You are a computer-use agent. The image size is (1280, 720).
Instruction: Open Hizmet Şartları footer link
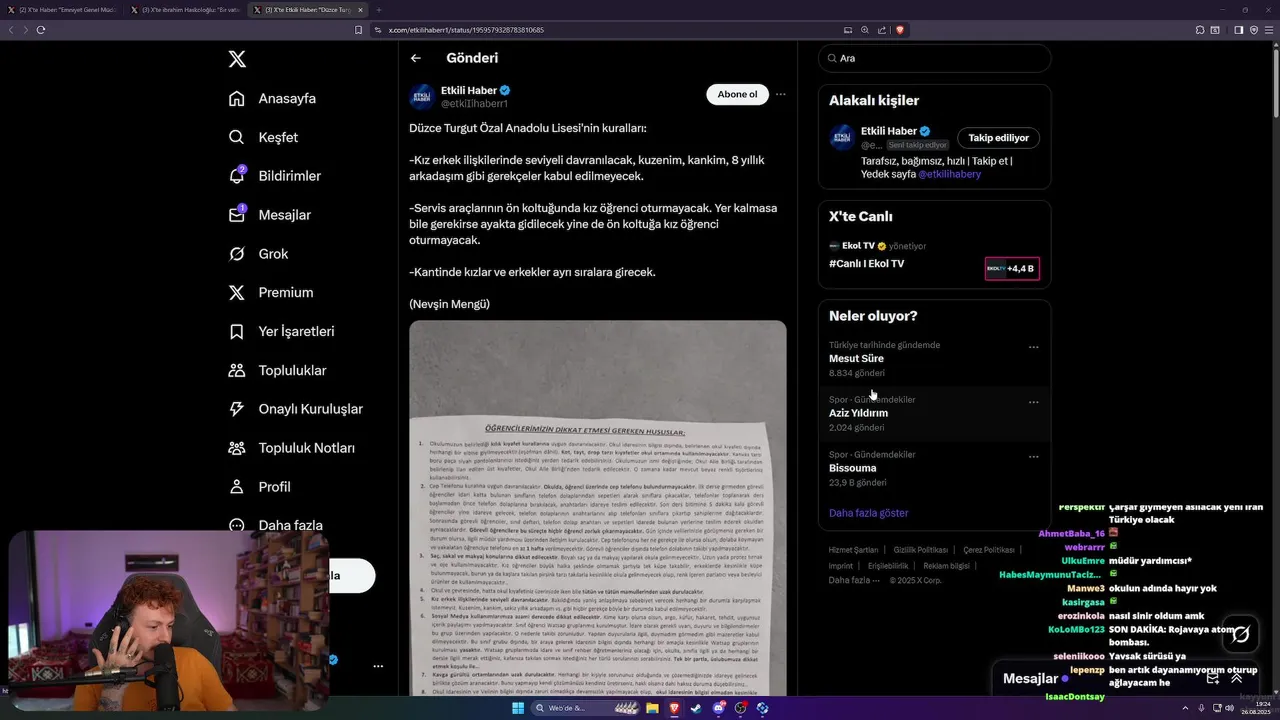tap(853, 550)
